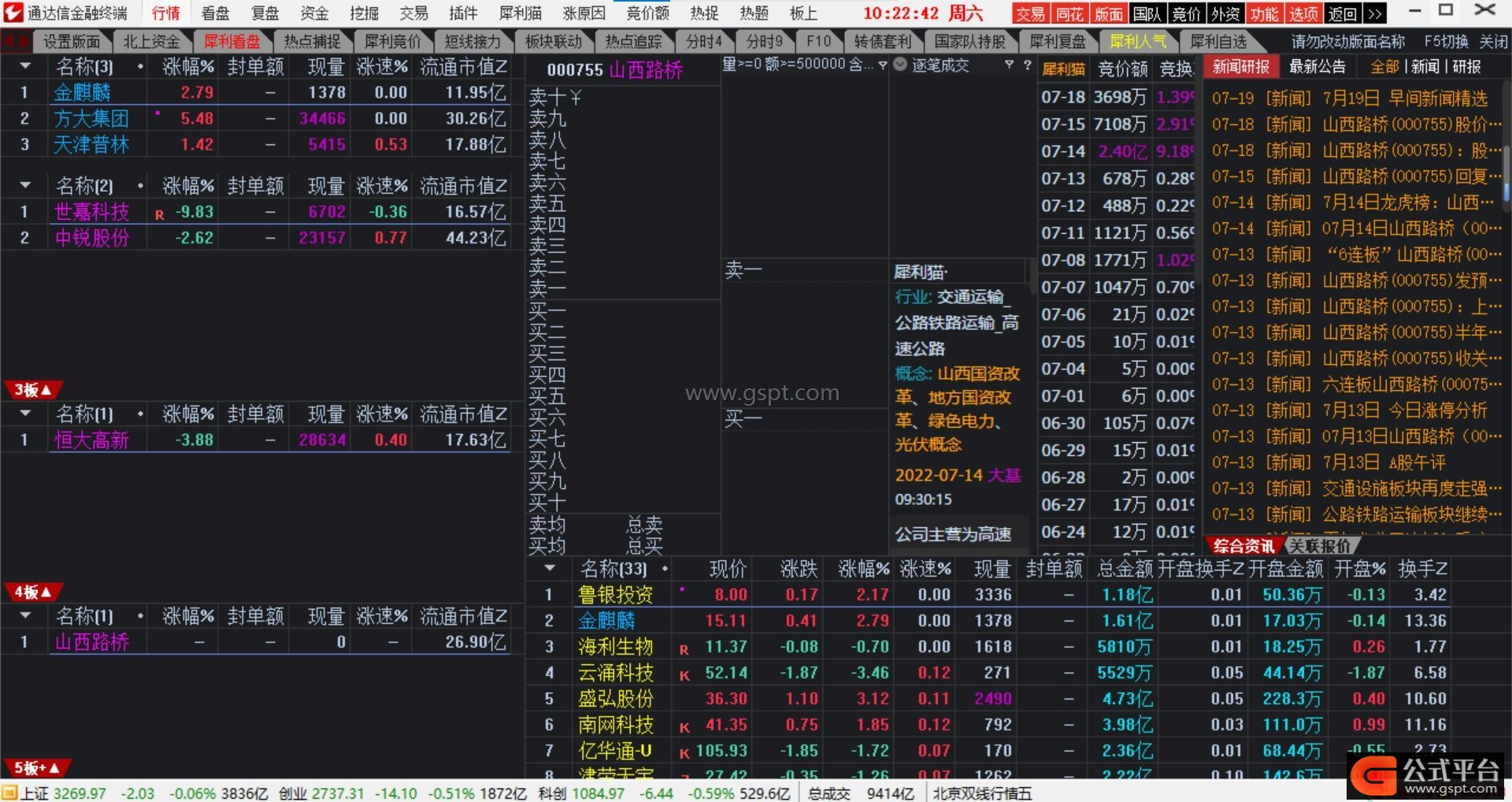The width and height of the screenshot is (1512, 802).
Task: Expand dropdown arrow of 名称(33) table
Action: coord(550,568)
